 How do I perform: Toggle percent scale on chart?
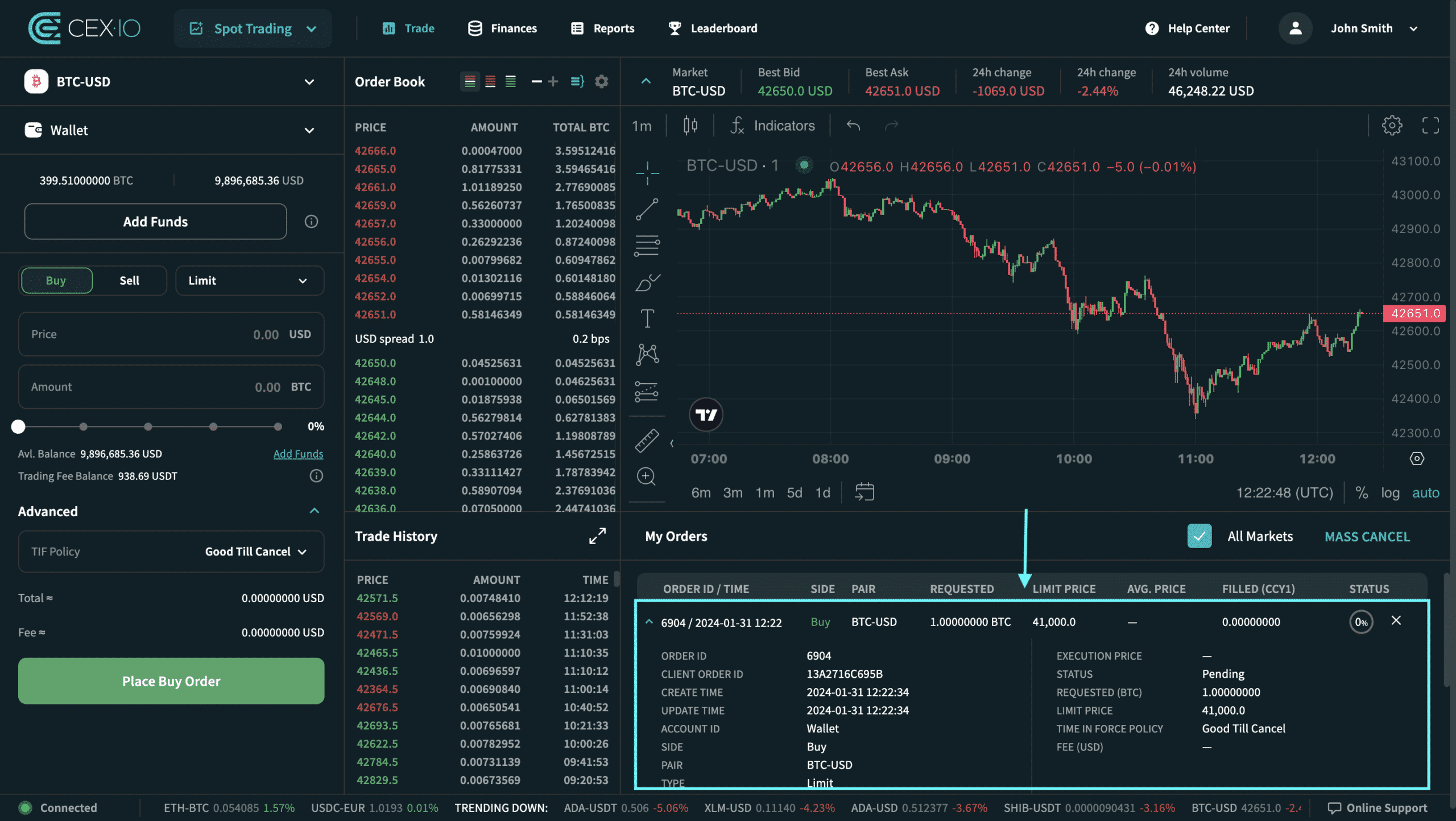click(x=1362, y=492)
